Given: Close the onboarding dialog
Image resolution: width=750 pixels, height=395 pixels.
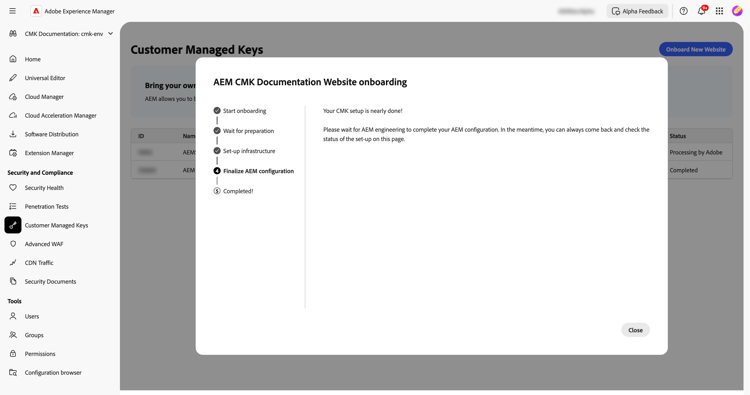Looking at the screenshot, I should point(635,330).
